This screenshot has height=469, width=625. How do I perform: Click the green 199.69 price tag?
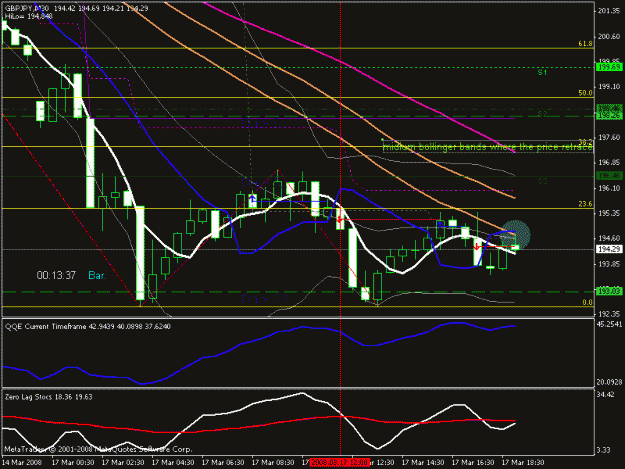pyautogui.click(x=609, y=67)
